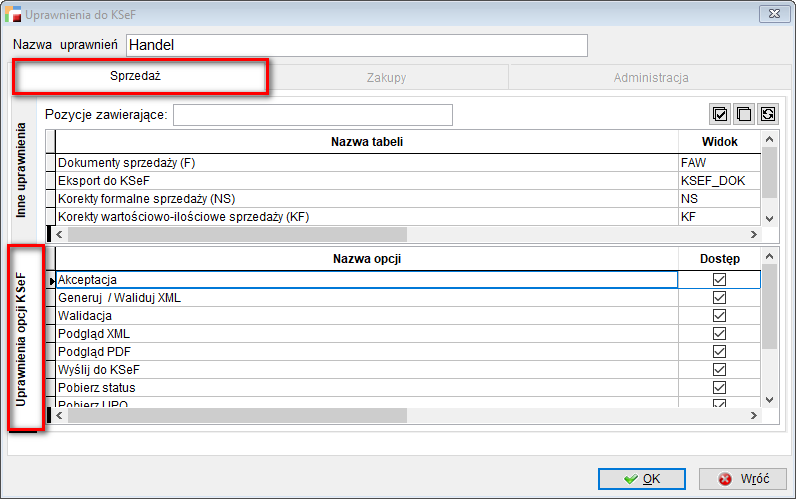Select the Inne uprawnienia vertical tab
The image size is (796, 499).
(22, 170)
